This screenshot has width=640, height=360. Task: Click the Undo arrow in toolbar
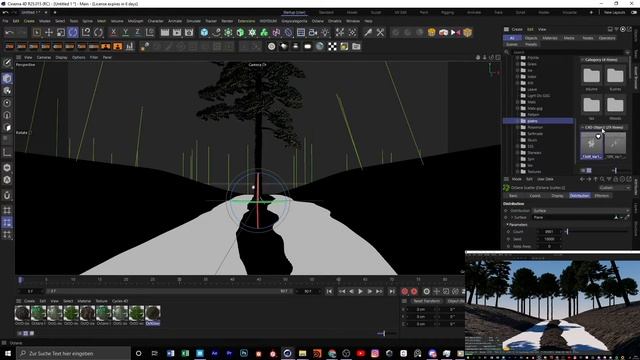pos(10,32)
